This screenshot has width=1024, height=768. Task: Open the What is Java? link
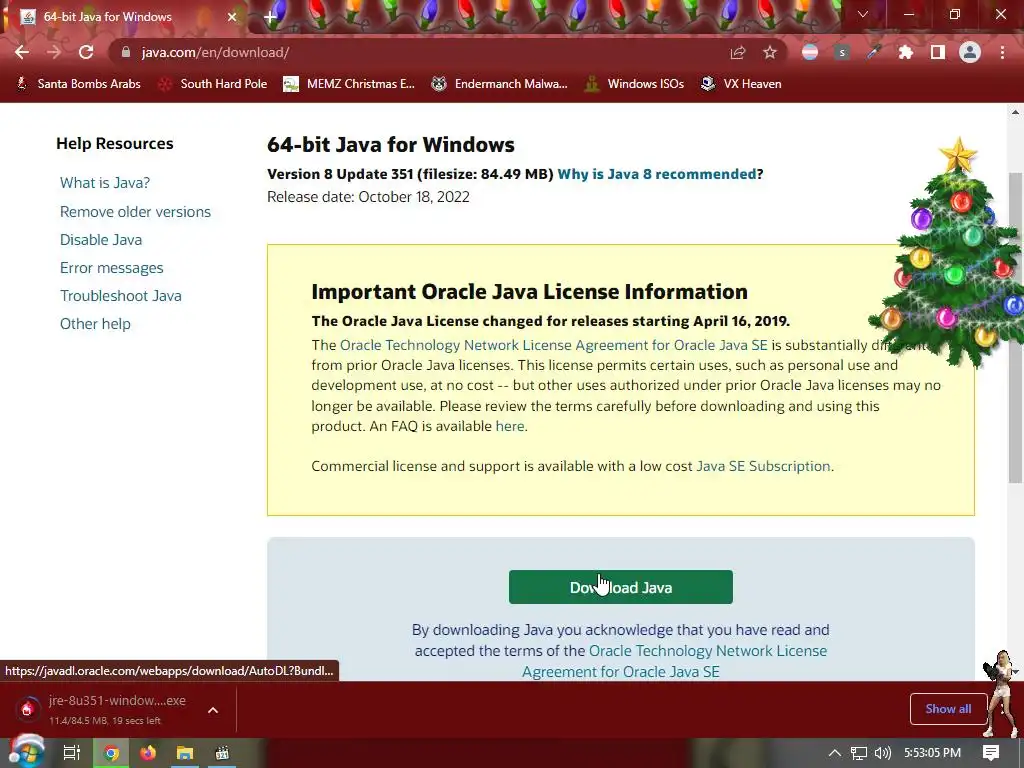(x=104, y=183)
